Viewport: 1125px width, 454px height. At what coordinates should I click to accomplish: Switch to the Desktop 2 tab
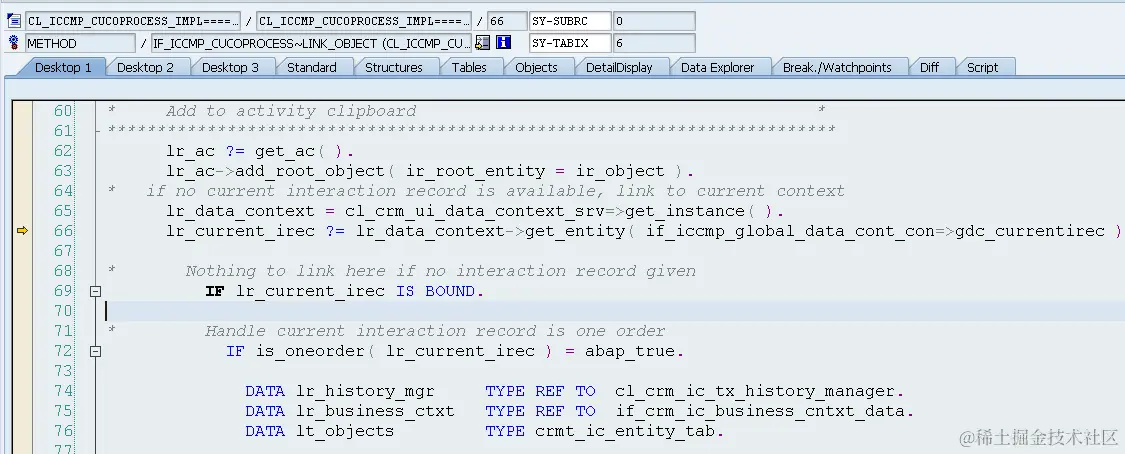tap(145, 67)
